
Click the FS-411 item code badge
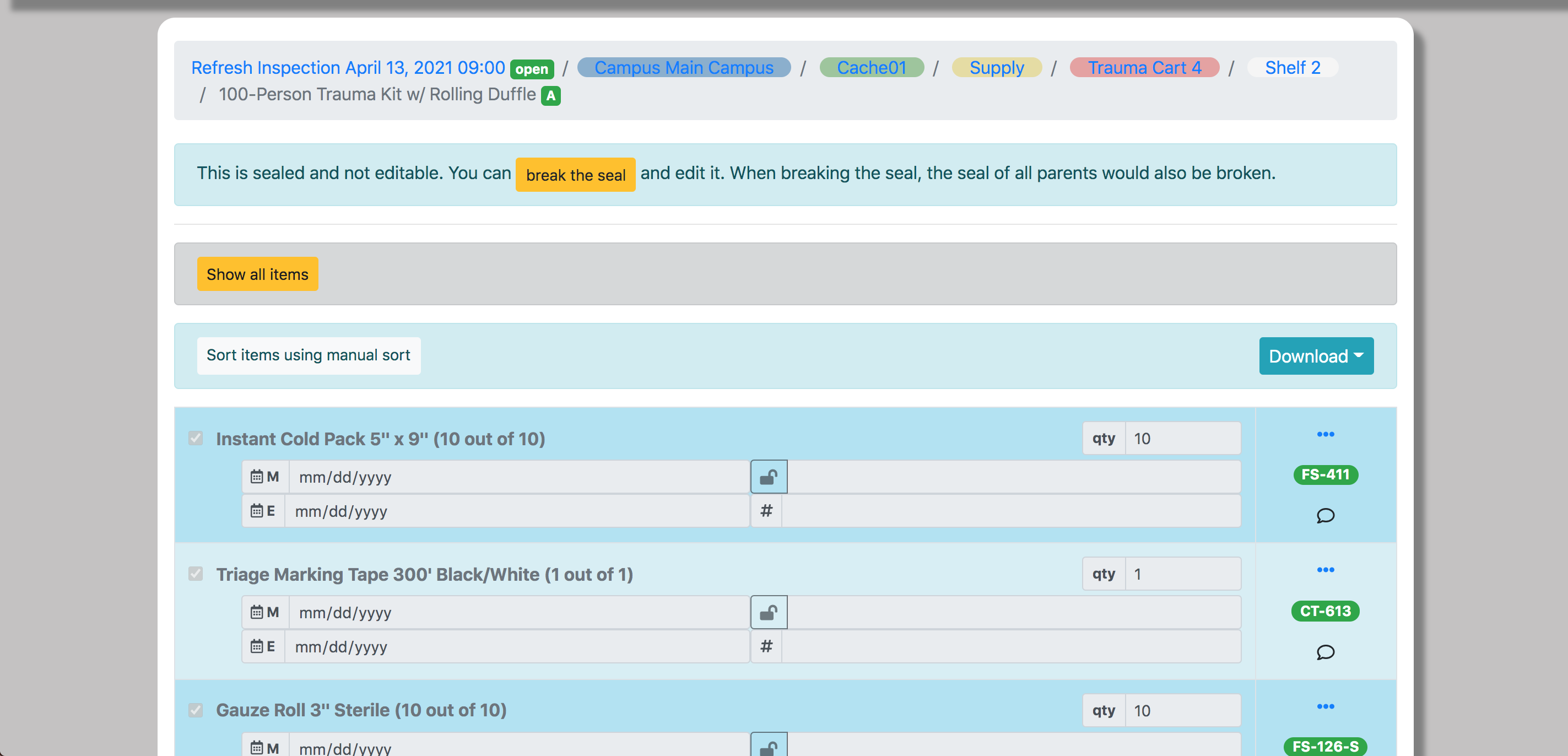point(1325,475)
